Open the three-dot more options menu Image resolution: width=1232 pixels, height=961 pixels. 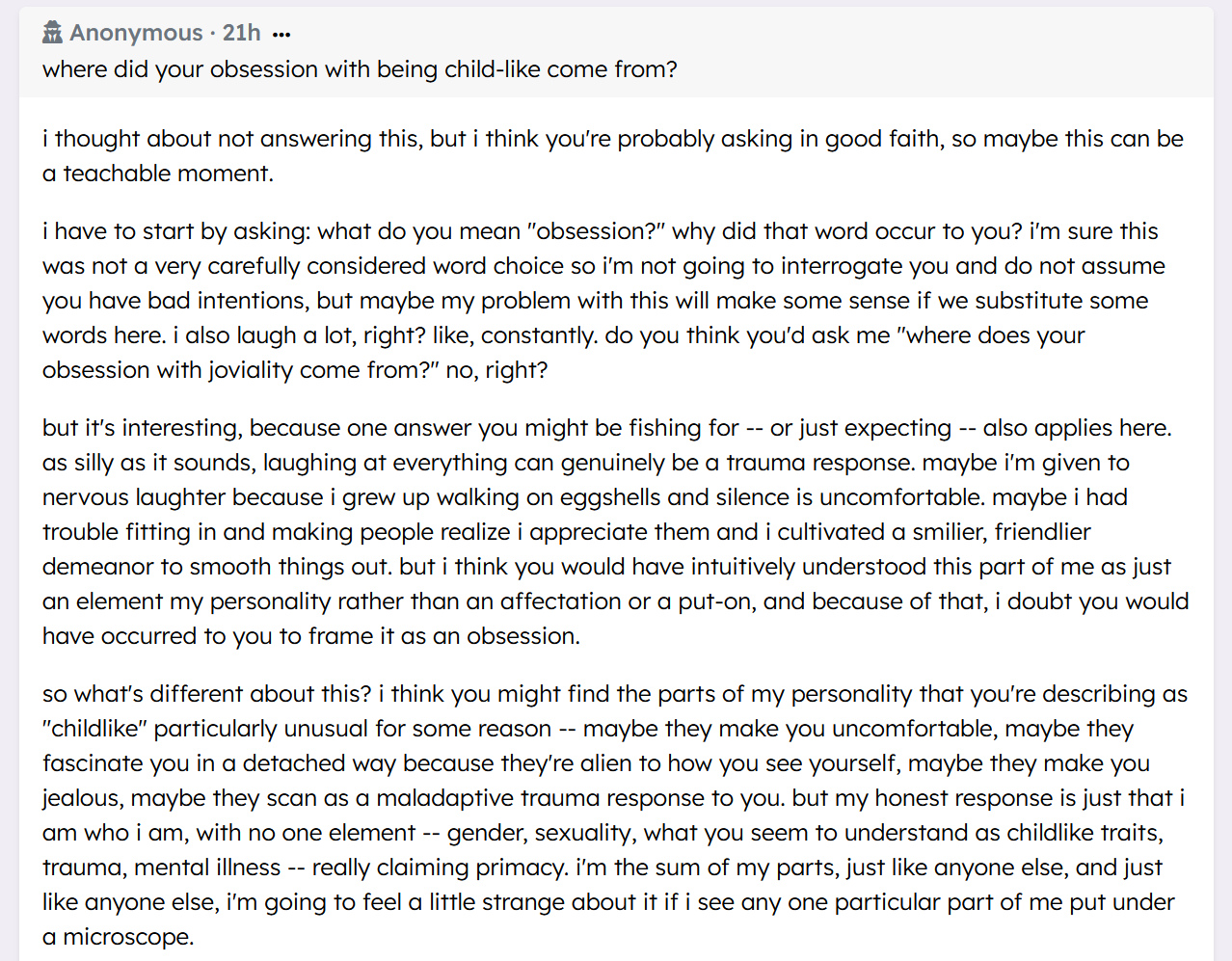281,35
